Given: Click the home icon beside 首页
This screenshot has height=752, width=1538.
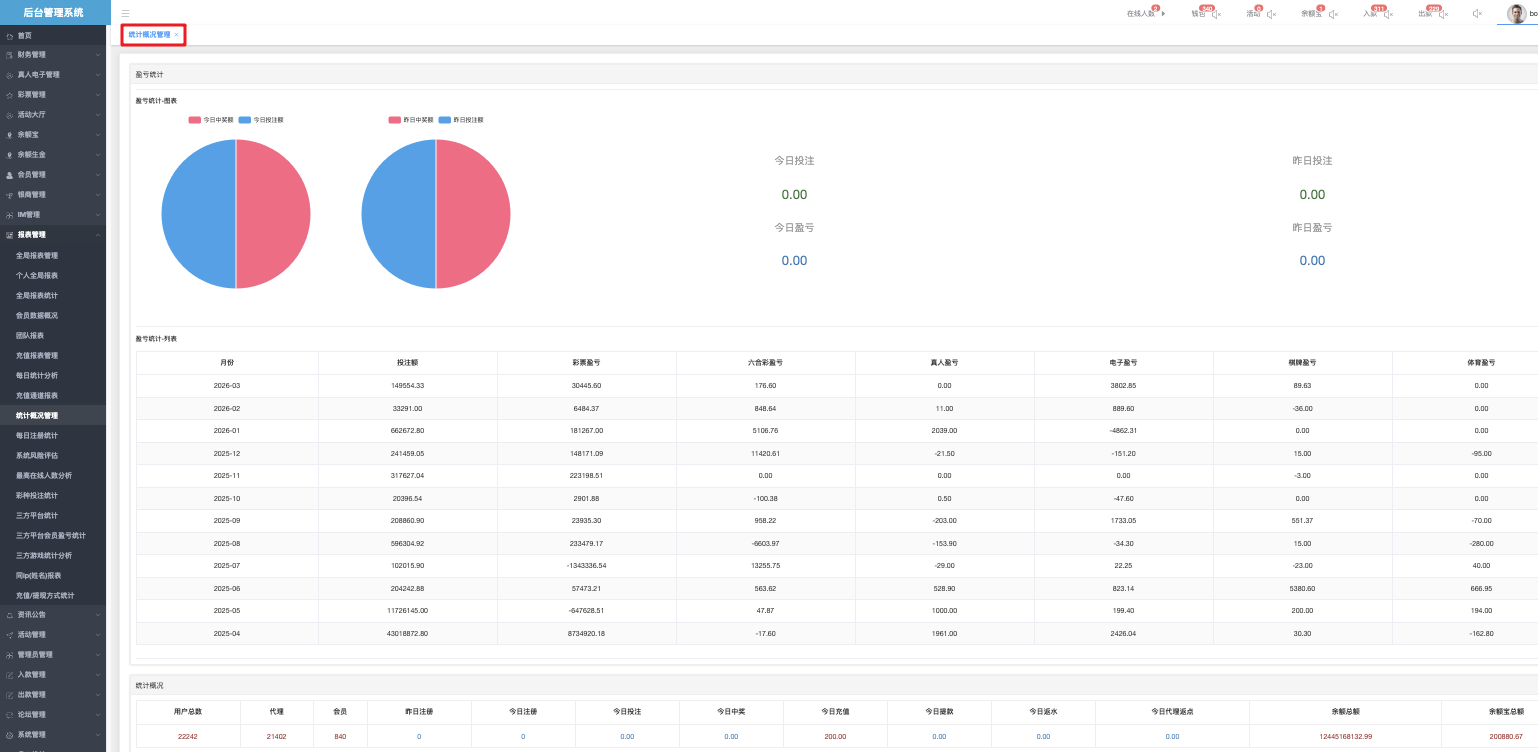Looking at the screenshot, I should pyautogui.click(x=9, y=36).
